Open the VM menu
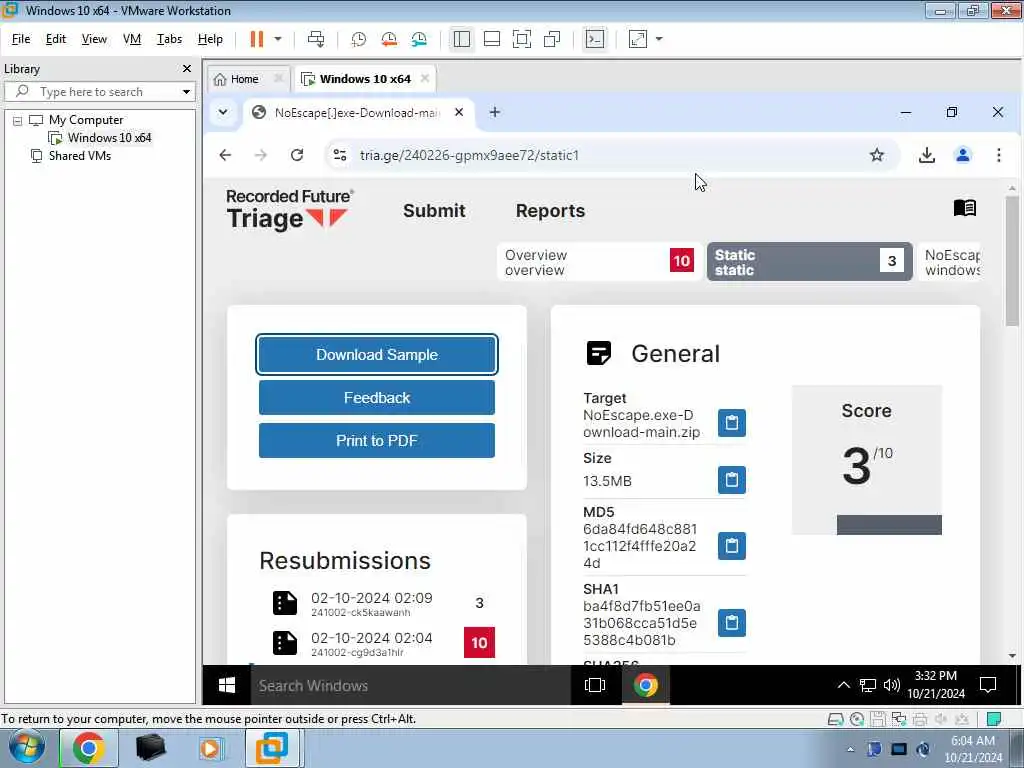 point(132,39)
